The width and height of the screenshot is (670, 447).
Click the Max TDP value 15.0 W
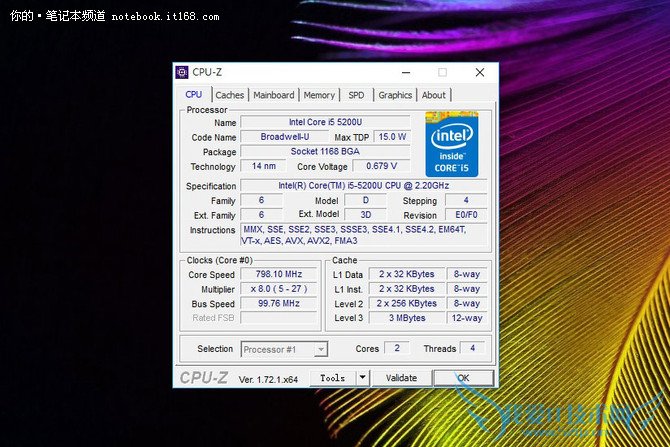392,137
